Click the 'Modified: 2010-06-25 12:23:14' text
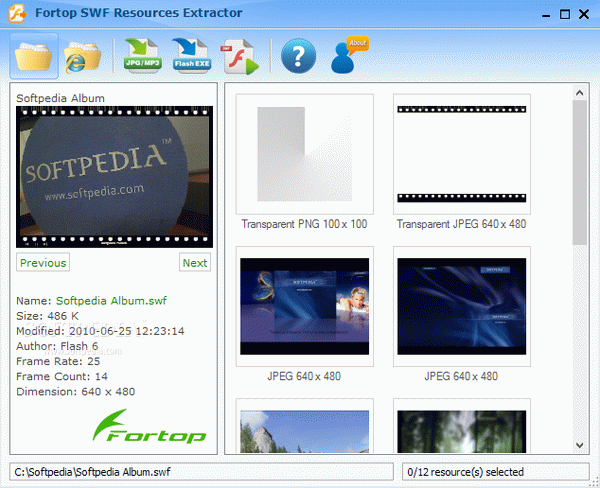This screenshot has height=488, width=600. click(x=100, y=331)
